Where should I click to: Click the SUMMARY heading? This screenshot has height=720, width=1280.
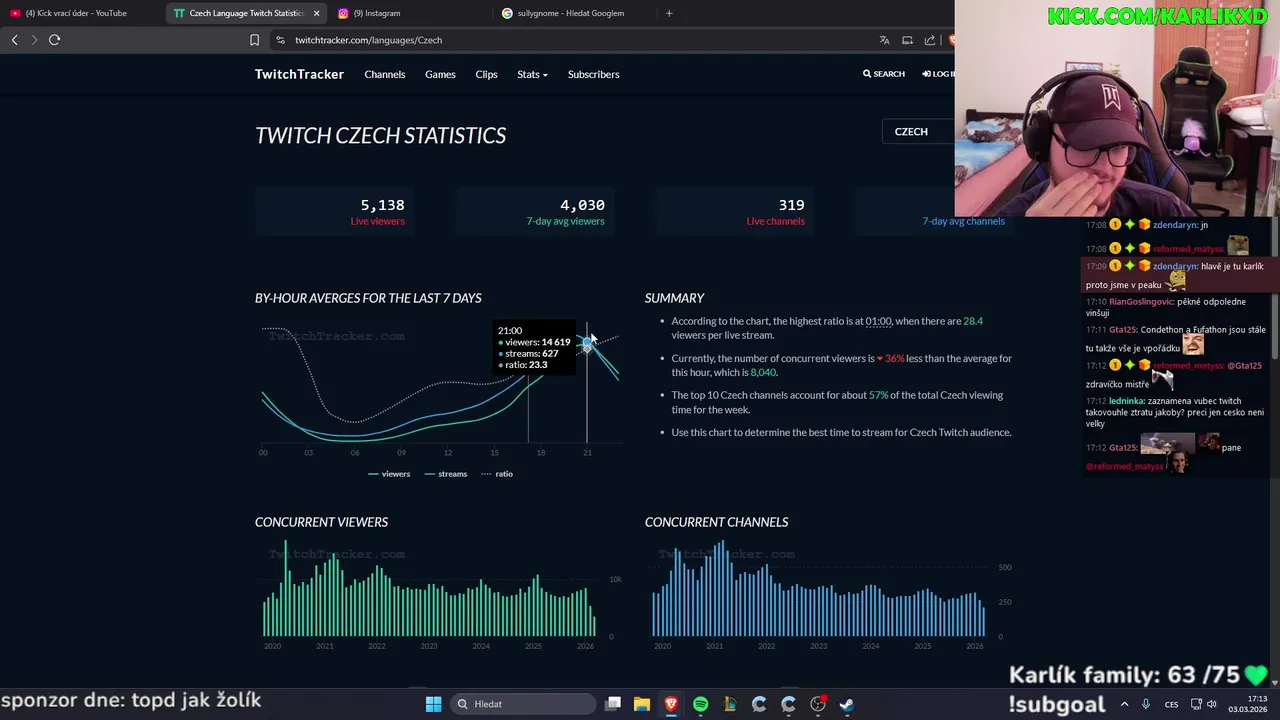[675, 298]
